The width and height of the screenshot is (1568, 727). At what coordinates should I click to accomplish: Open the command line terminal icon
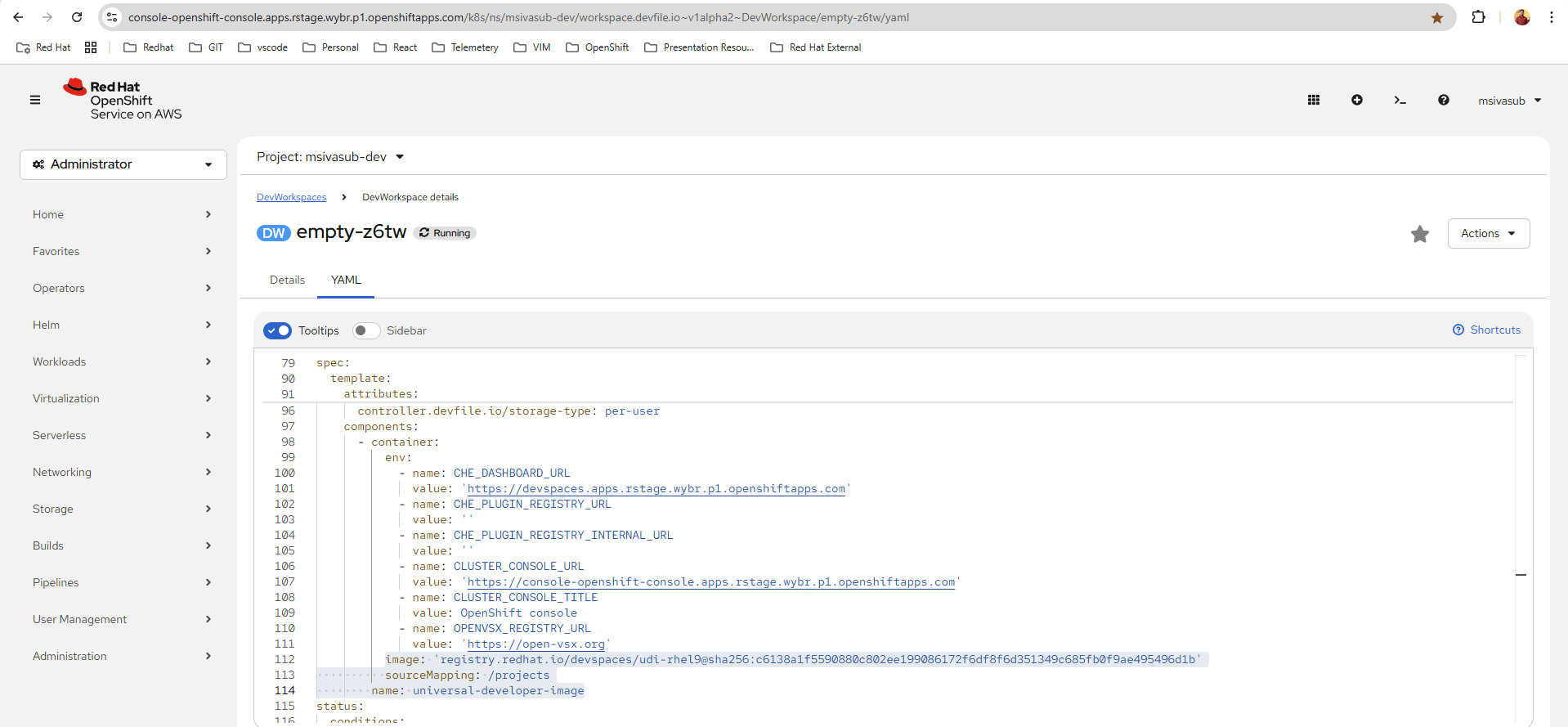tap(1400, 100)
